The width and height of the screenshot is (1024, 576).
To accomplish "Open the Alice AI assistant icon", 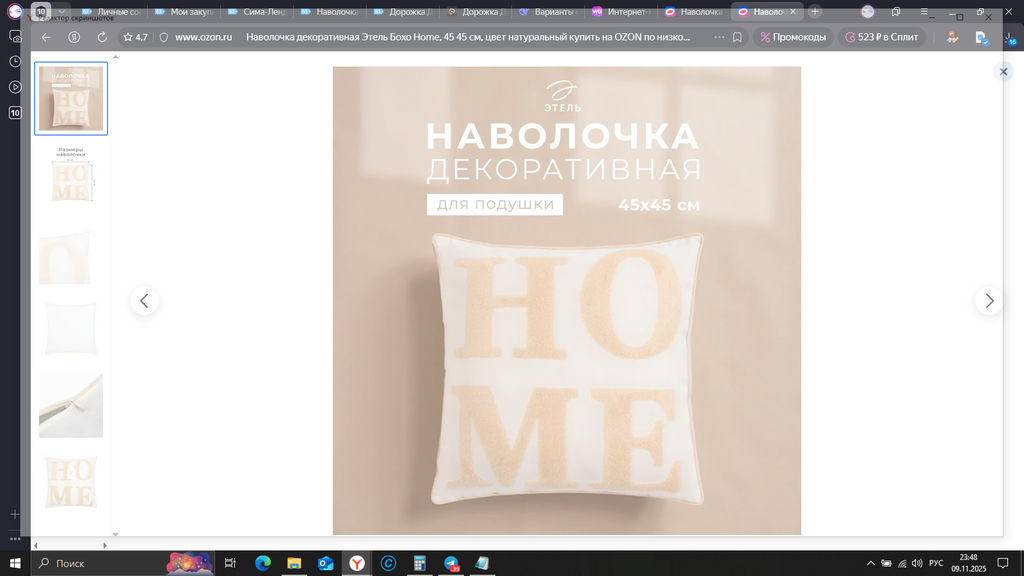I will pos(952,38).
